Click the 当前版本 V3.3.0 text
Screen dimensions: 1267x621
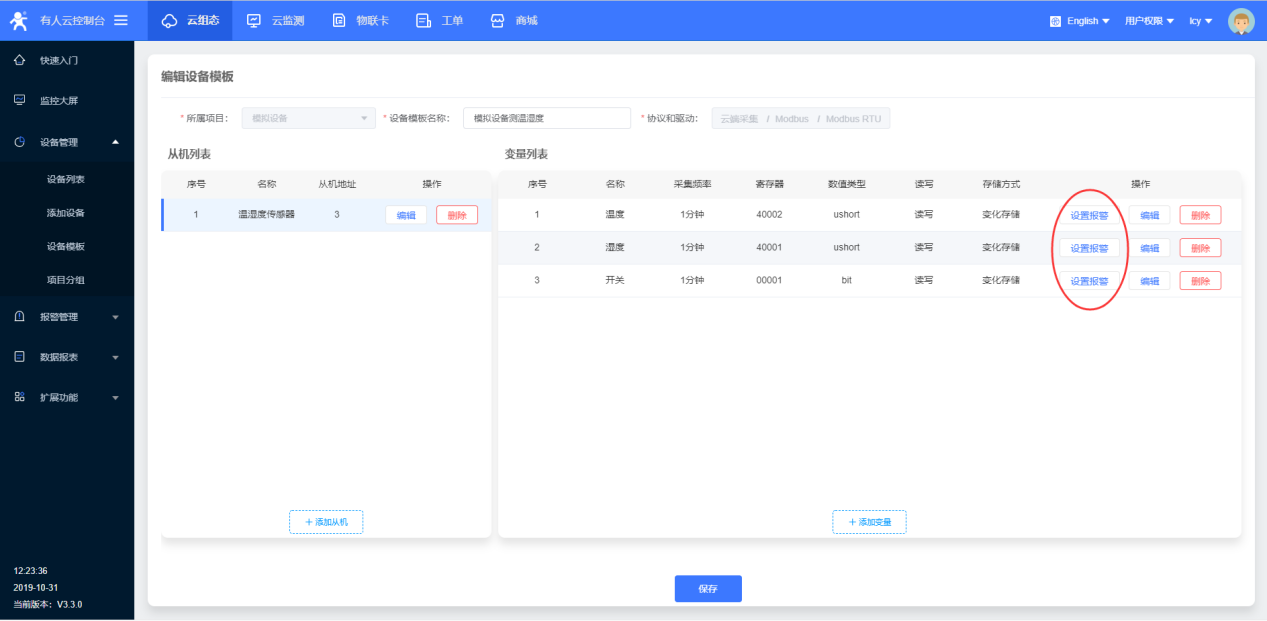click(48, 604)
